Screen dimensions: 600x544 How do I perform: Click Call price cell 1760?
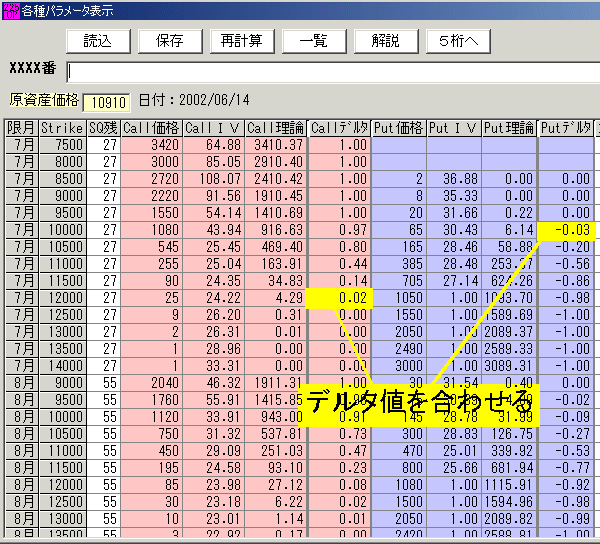152,400
